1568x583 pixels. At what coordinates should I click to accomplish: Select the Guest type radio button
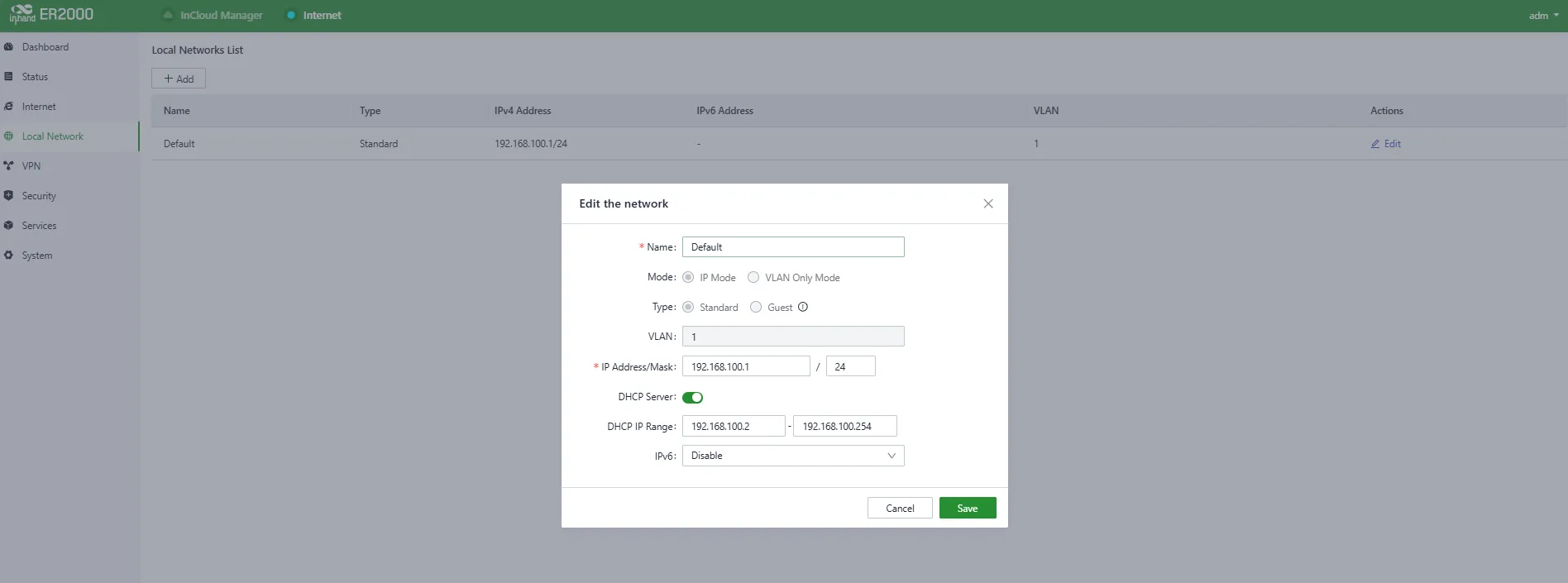[756, 307]
